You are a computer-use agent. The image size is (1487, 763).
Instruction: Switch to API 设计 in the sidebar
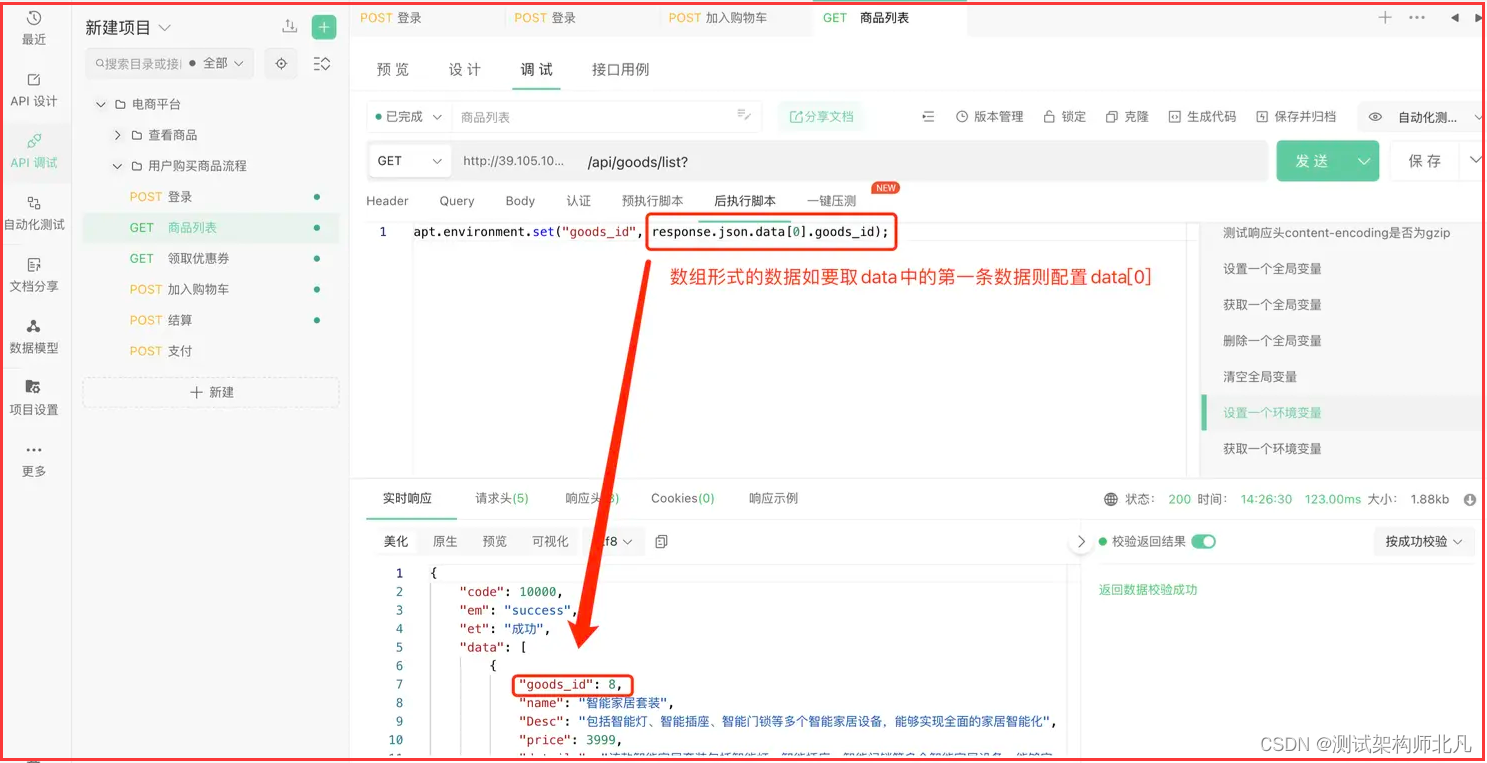(x=34, y=90)
